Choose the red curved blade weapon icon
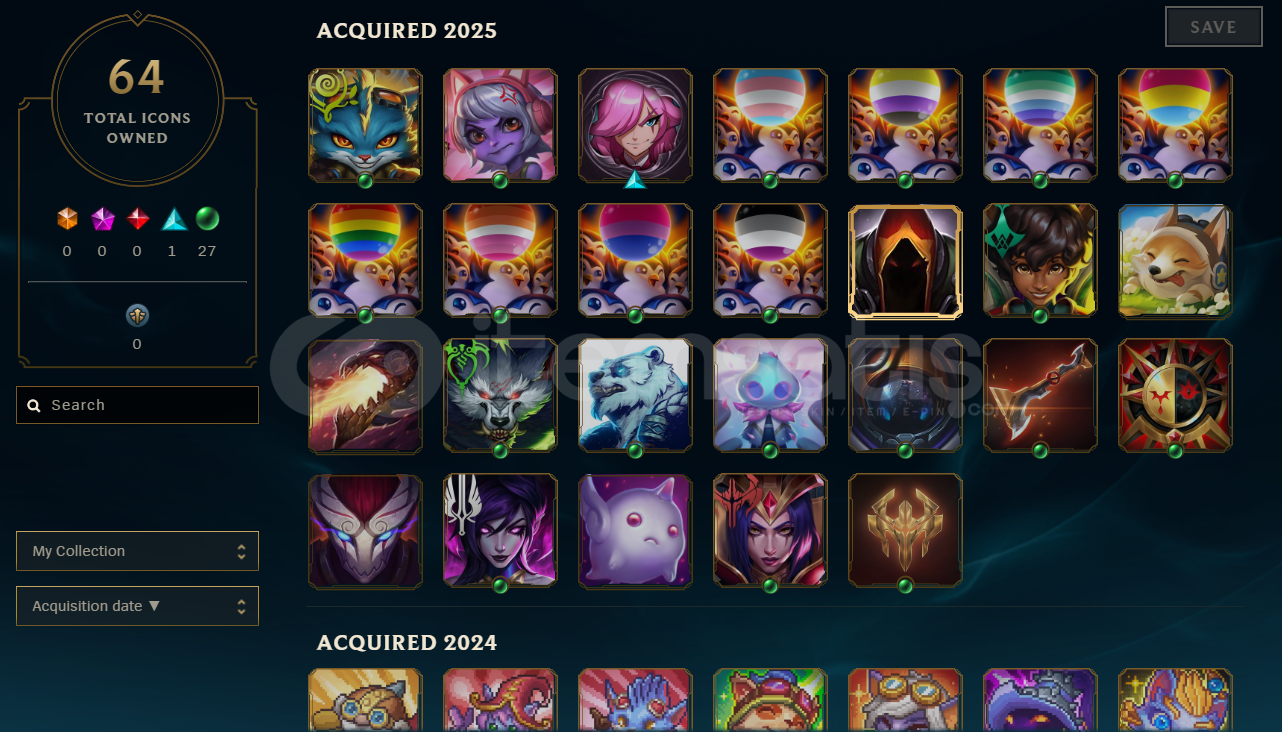The width and height of the screenshot is (1282, 732). click(x=1040, y=395)
